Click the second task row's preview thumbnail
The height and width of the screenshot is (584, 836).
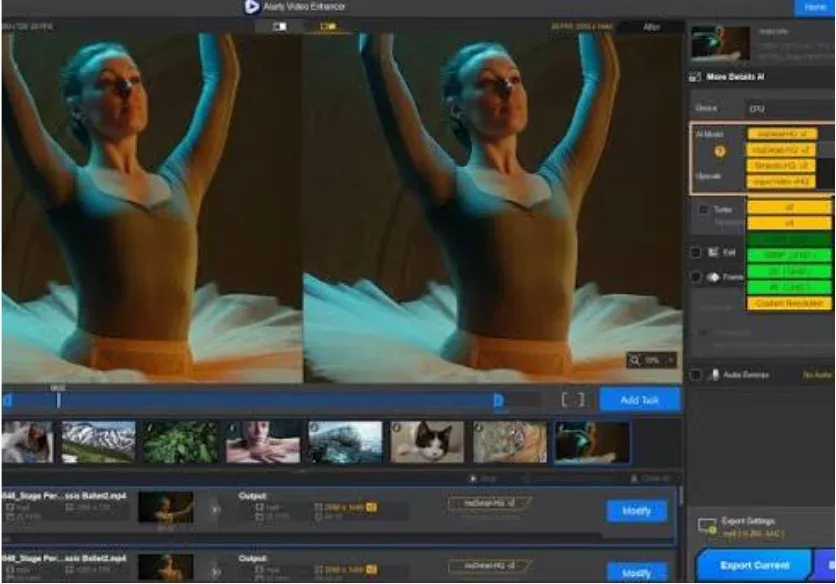click(x=166, y=567)
